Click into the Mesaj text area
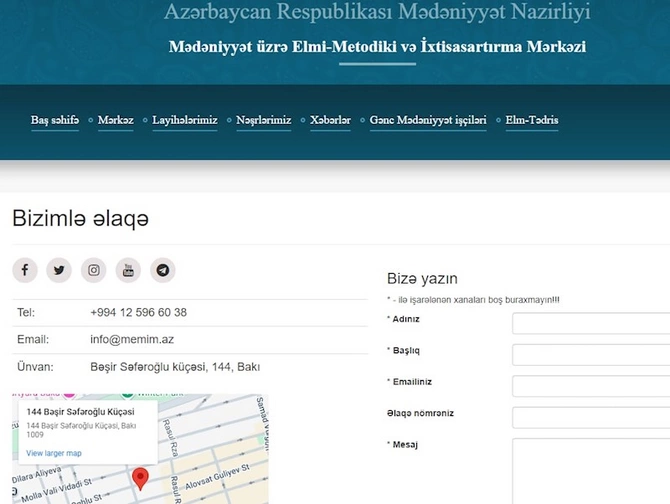The image size is (670, 504). click(x=591, y=471)
